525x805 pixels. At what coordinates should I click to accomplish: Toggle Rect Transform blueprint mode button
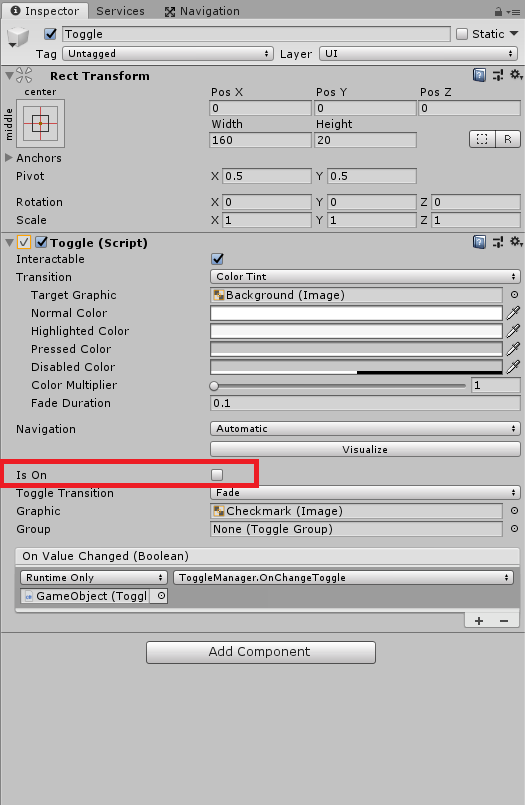coord(482,139)
